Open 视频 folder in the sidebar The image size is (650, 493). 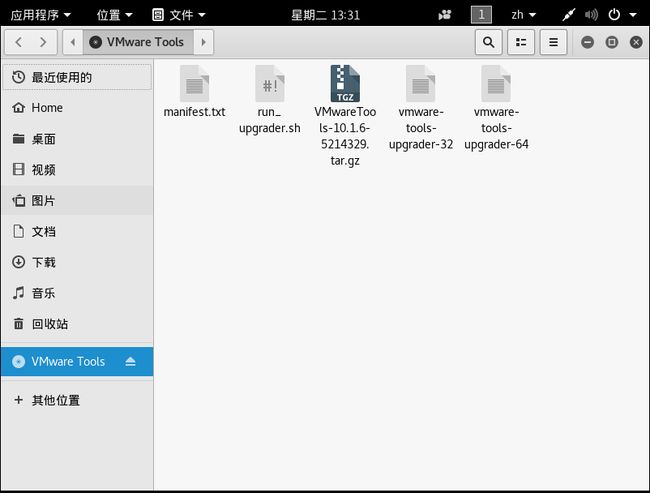pyautogui.click(x=77, y=170)
